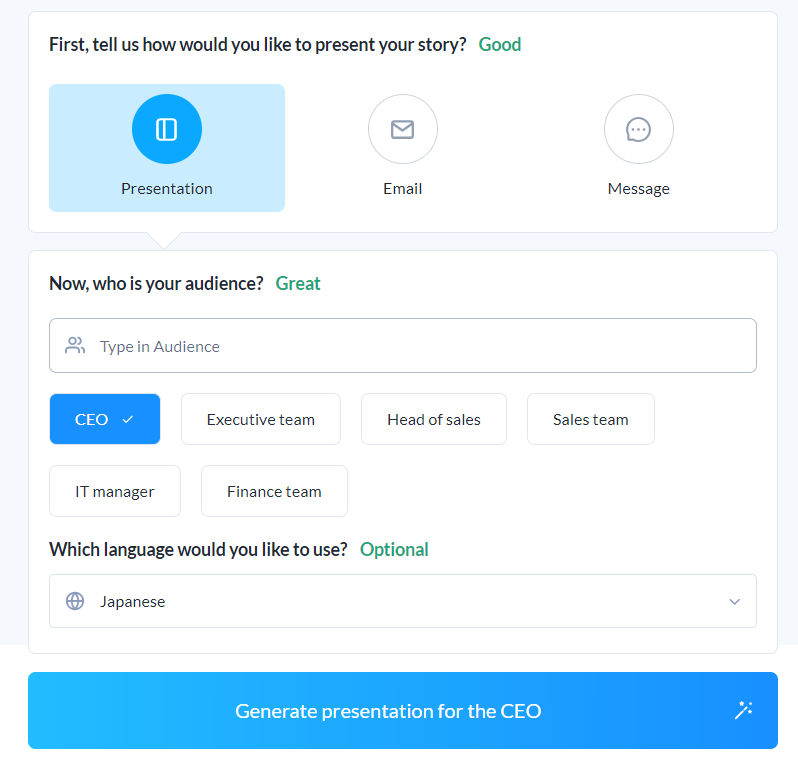
Task: Select the Presentation card label
Action: [166, 189]
